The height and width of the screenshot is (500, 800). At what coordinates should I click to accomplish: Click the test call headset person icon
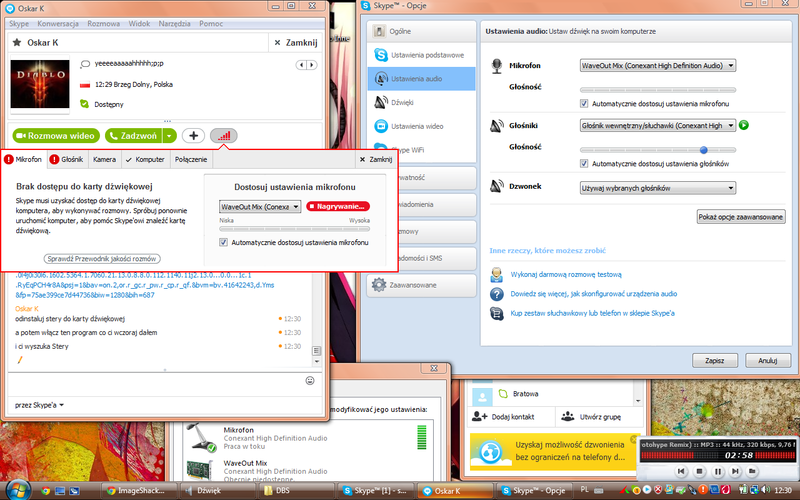496,274
